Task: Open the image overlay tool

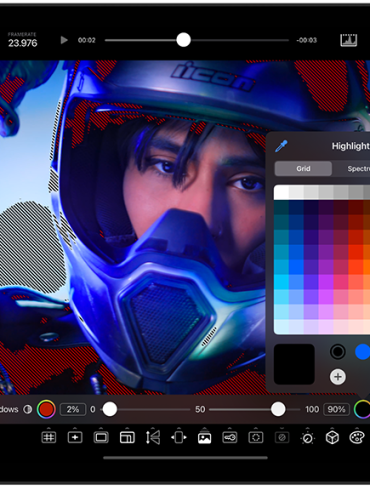Action: tap(204, 437)
